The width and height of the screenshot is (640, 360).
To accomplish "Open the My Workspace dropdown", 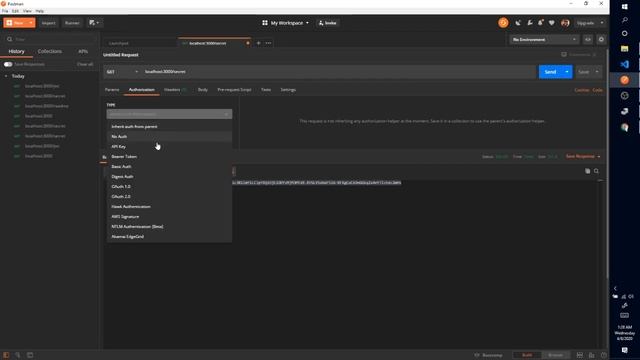I will pos(286,23).
